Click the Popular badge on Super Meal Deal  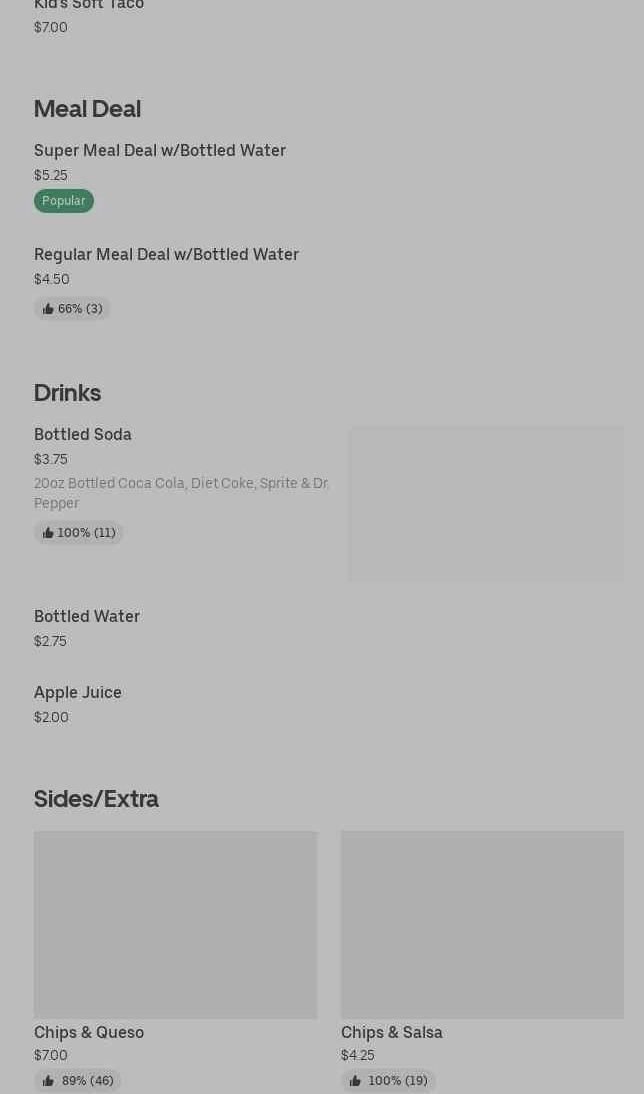coord(64,201)
